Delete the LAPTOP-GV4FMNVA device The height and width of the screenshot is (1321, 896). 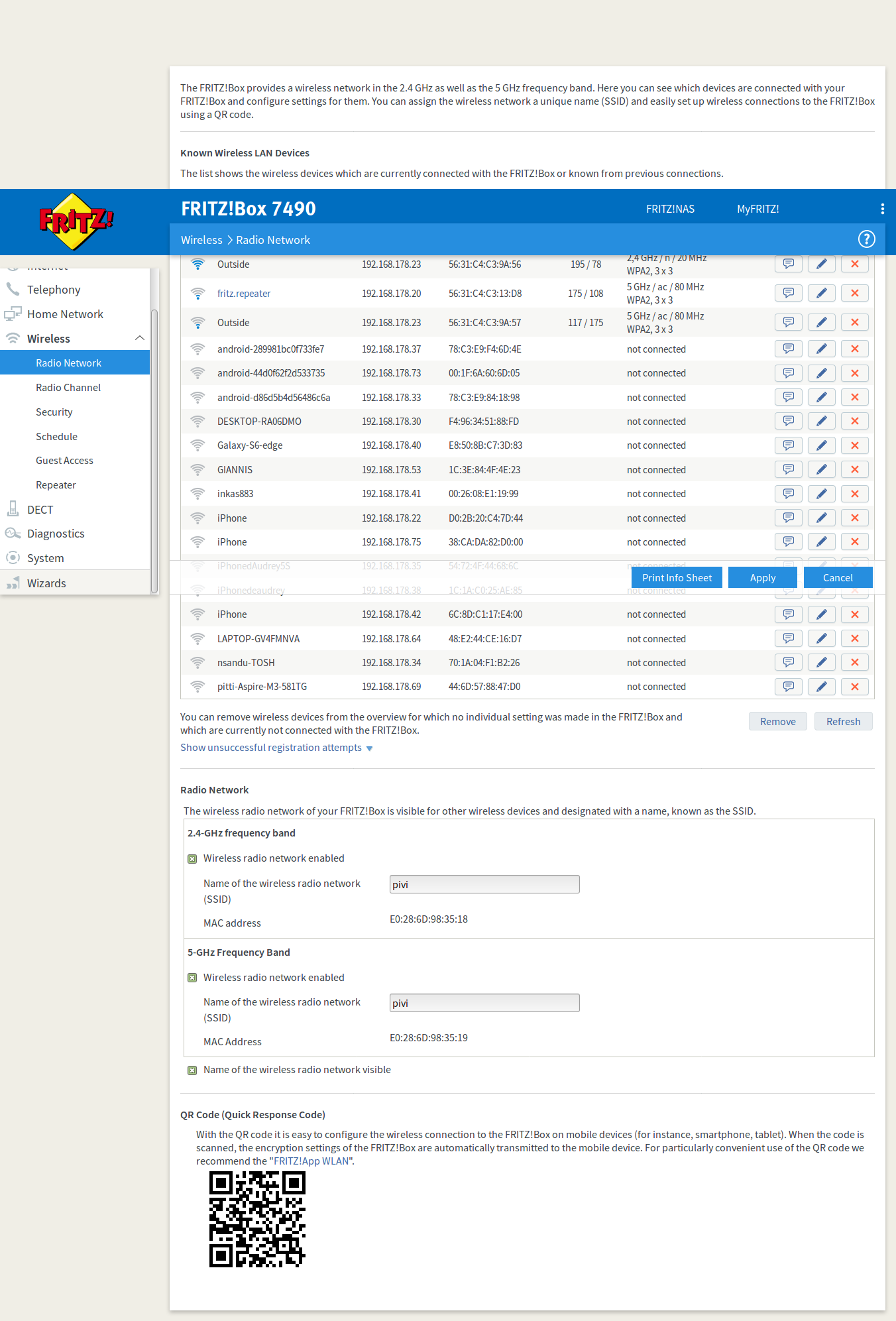854,638
